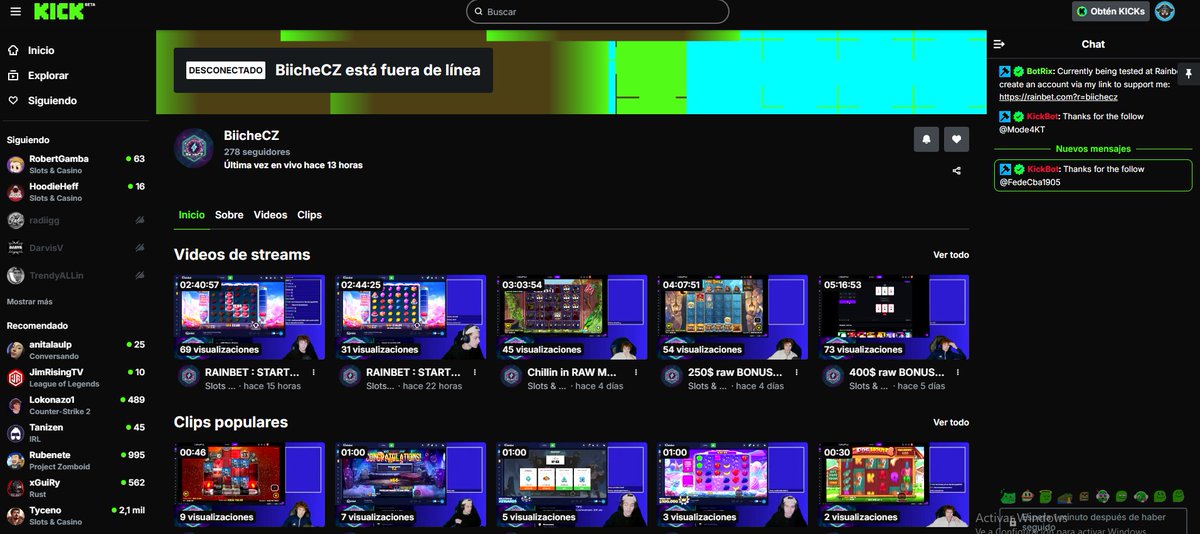The height and width of the screenshot is (534, 1200).
Task: Open Explorar in the sidebar
Action: pos(38,75)
